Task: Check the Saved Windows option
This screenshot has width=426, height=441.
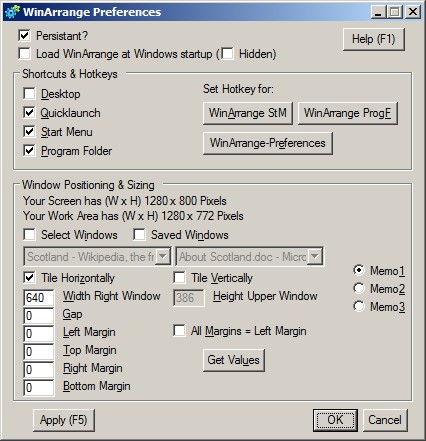Action: tap(139, 235)
